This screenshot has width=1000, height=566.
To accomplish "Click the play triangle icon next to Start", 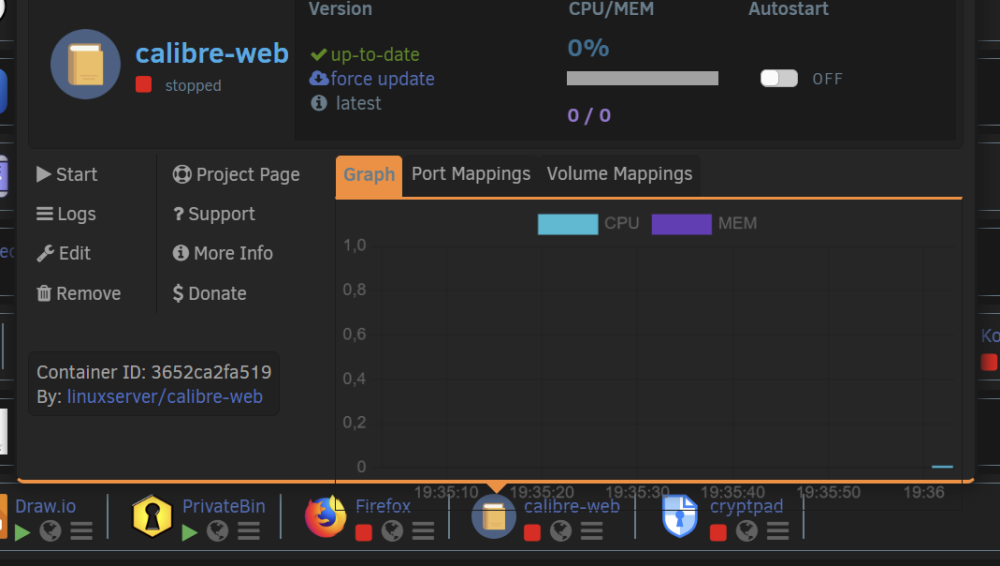I will (x=43, y=174).
